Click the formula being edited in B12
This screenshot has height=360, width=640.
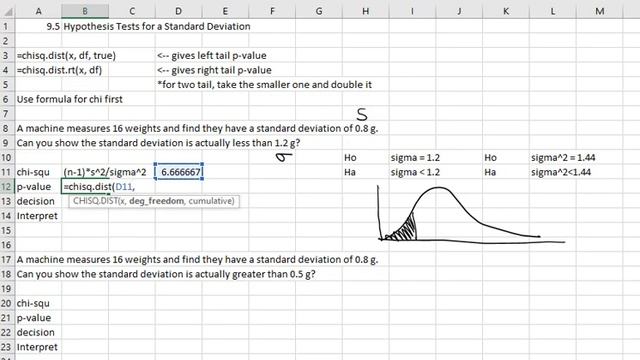[x=99, y=187]
